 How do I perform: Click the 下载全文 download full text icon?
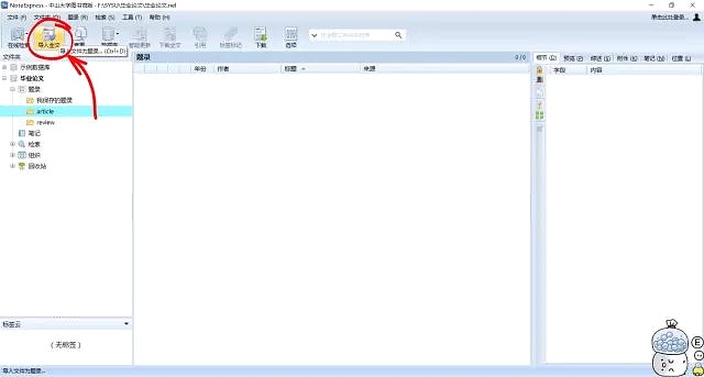tap(170, 37)
